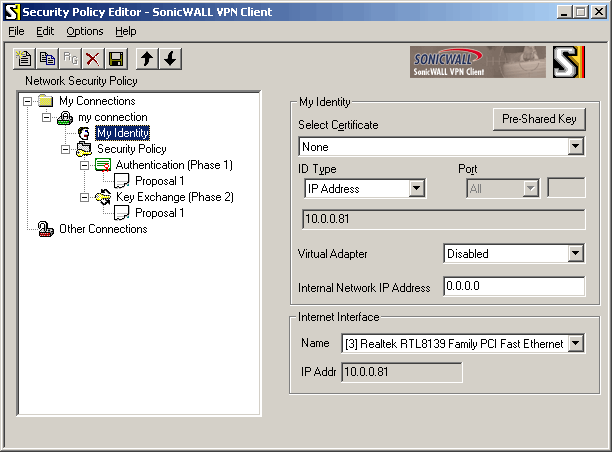Click the My Connections folder icon
This screenshot has width=612, height=452.
[x=46, y=101]
